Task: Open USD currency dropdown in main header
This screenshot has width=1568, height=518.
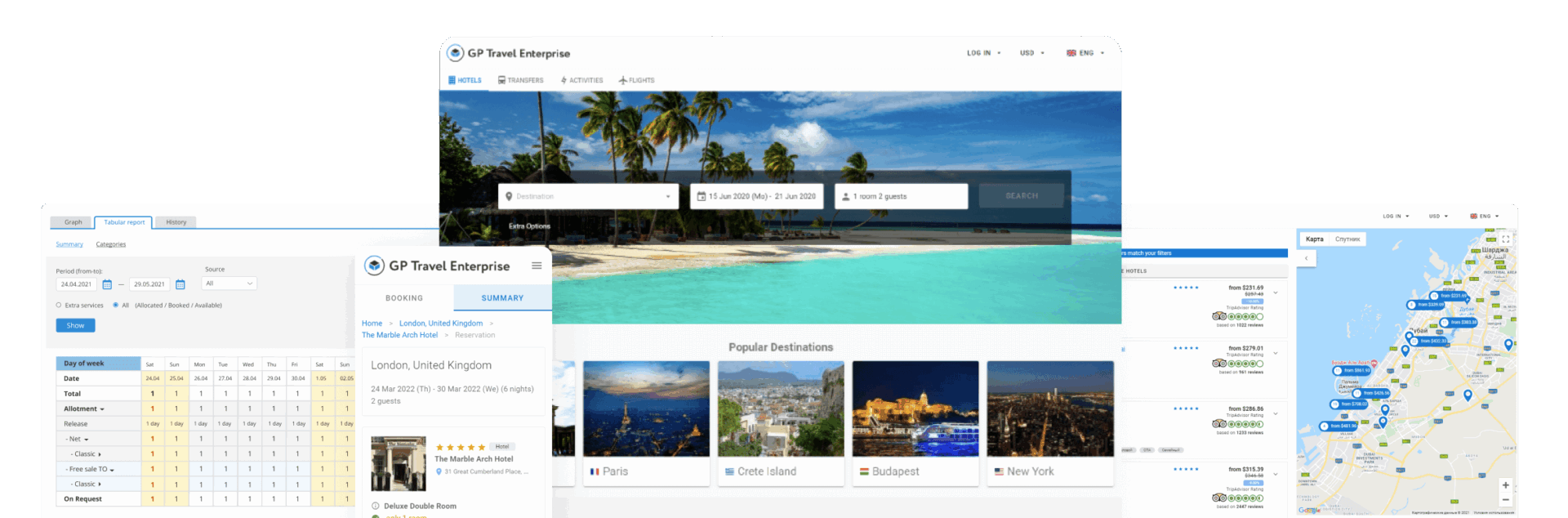Action: (x=1031, y=53)
